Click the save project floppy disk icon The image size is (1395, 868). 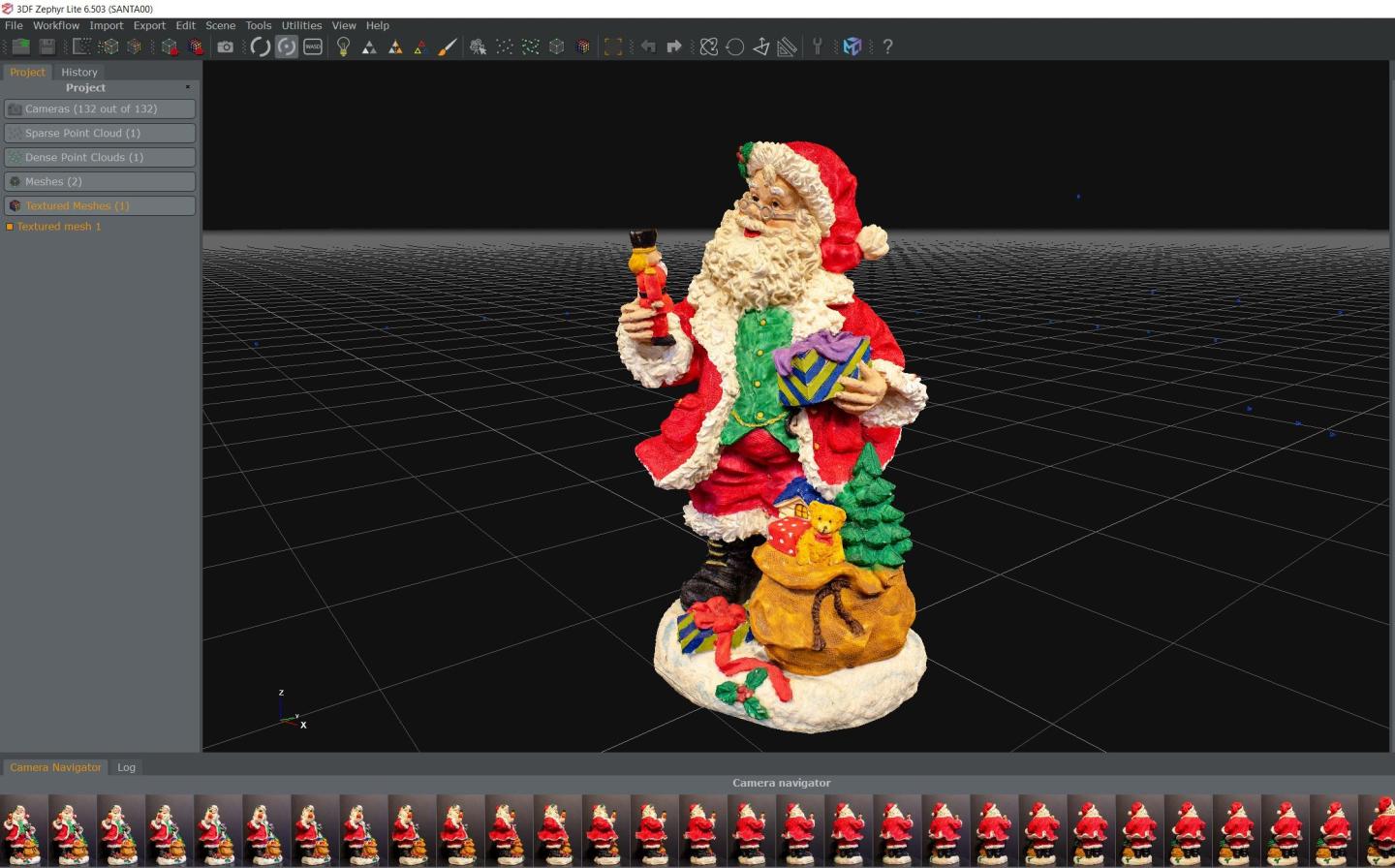click(x=46, y=46)
